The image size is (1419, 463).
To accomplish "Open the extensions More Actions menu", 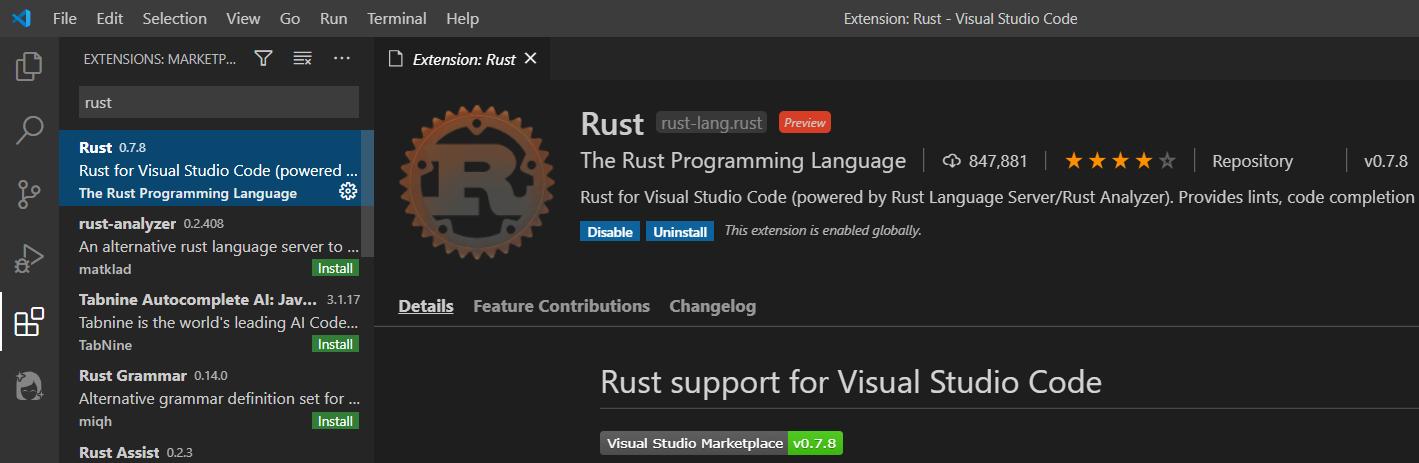I will pos(342,58).
